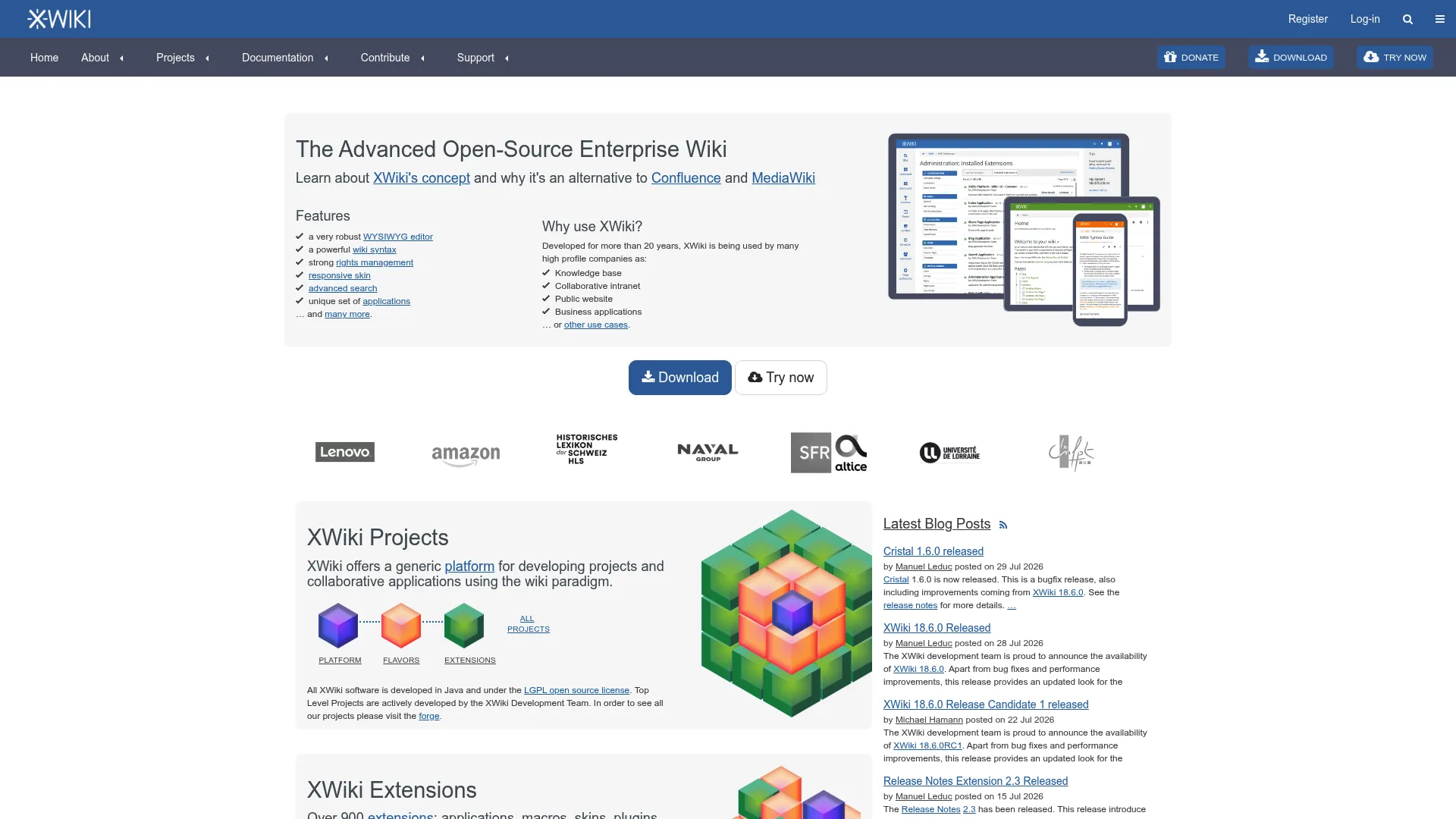Open the applications feature link
The image size is (1456, 819).
tap(387, 301)
